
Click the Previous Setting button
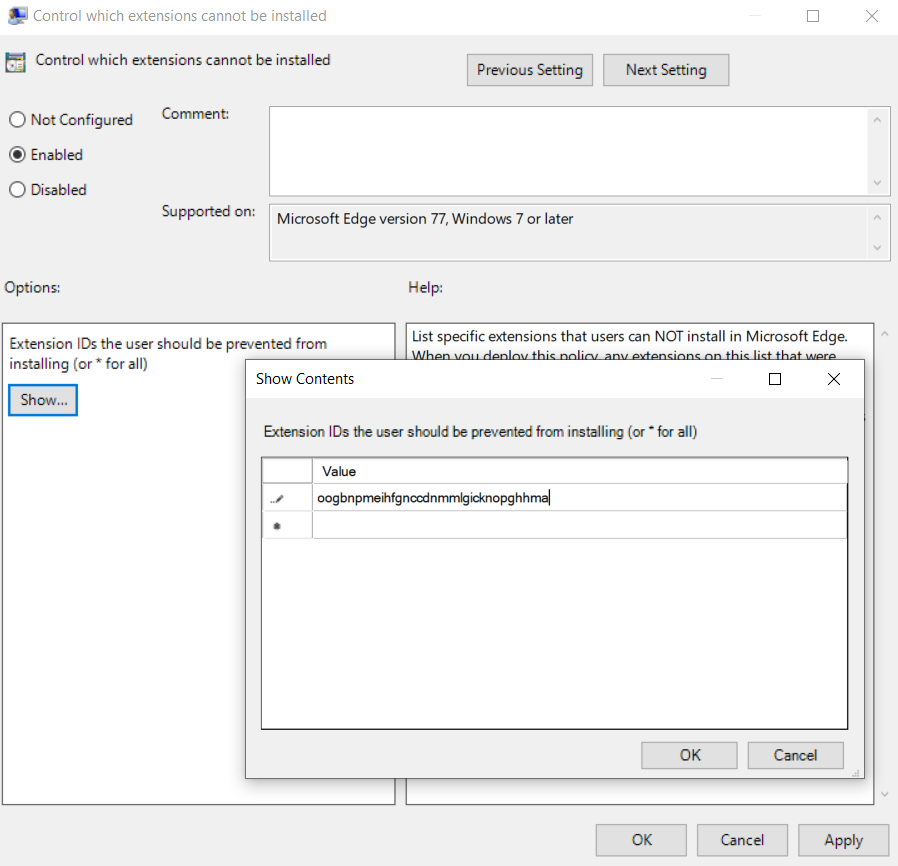(529, 70)
